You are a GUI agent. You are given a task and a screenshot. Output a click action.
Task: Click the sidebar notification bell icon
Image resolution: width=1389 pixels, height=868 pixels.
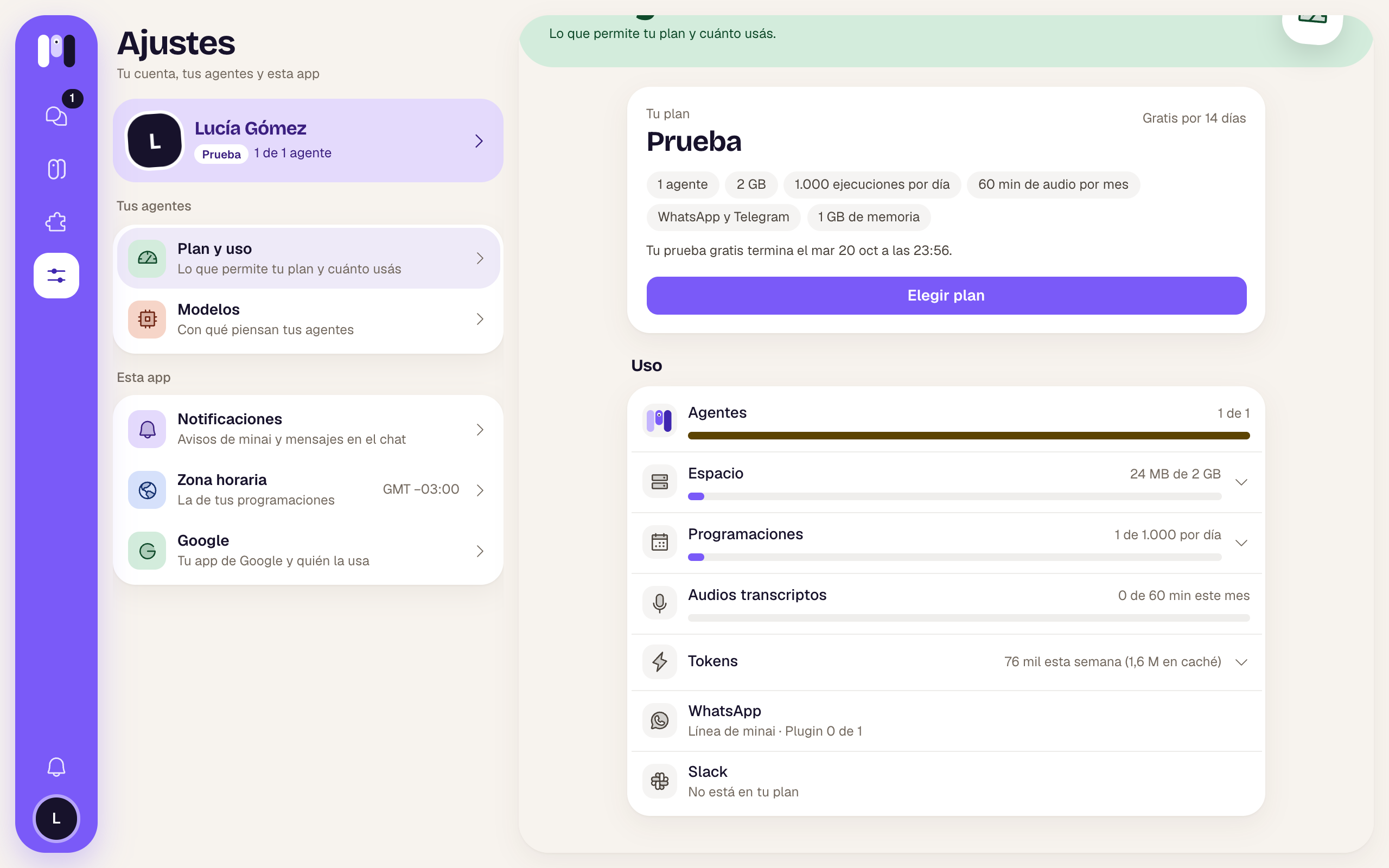(x=56, y=767)
